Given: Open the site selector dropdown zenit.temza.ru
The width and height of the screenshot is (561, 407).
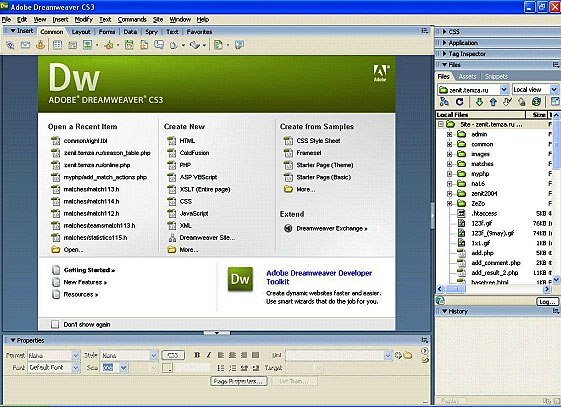Looking at the screenshot, I should (x=504, y=89).
